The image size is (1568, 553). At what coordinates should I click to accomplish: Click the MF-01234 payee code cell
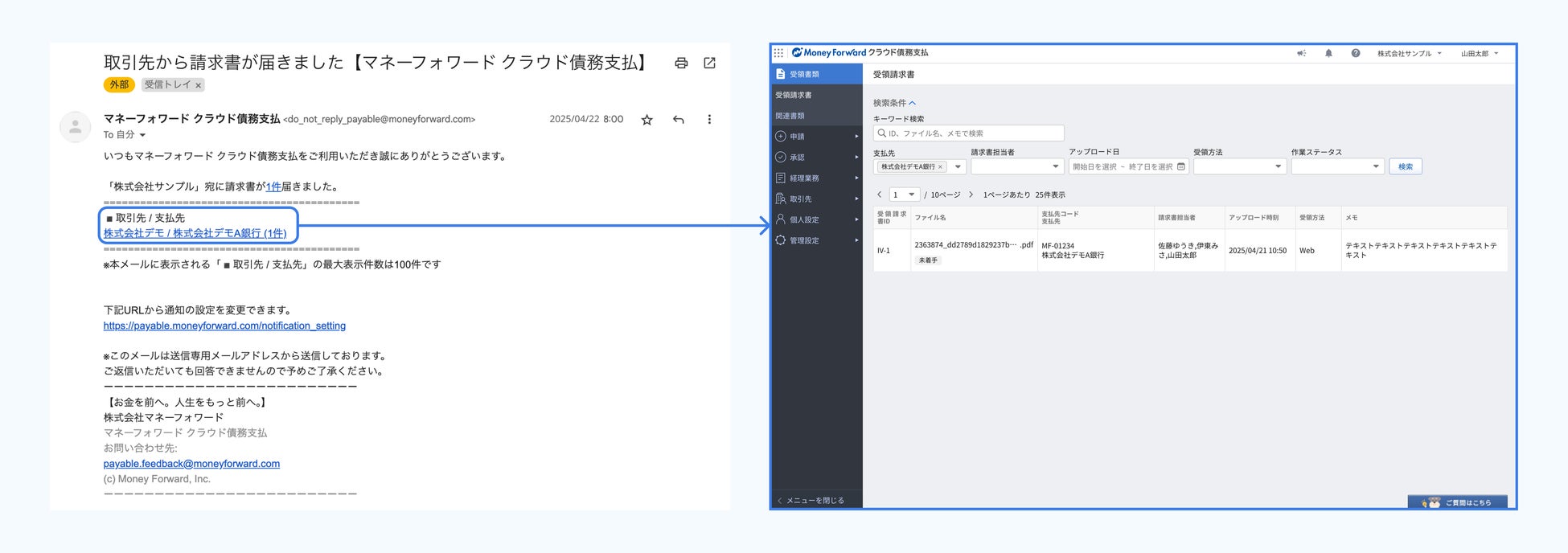[x=1058, y=246]
